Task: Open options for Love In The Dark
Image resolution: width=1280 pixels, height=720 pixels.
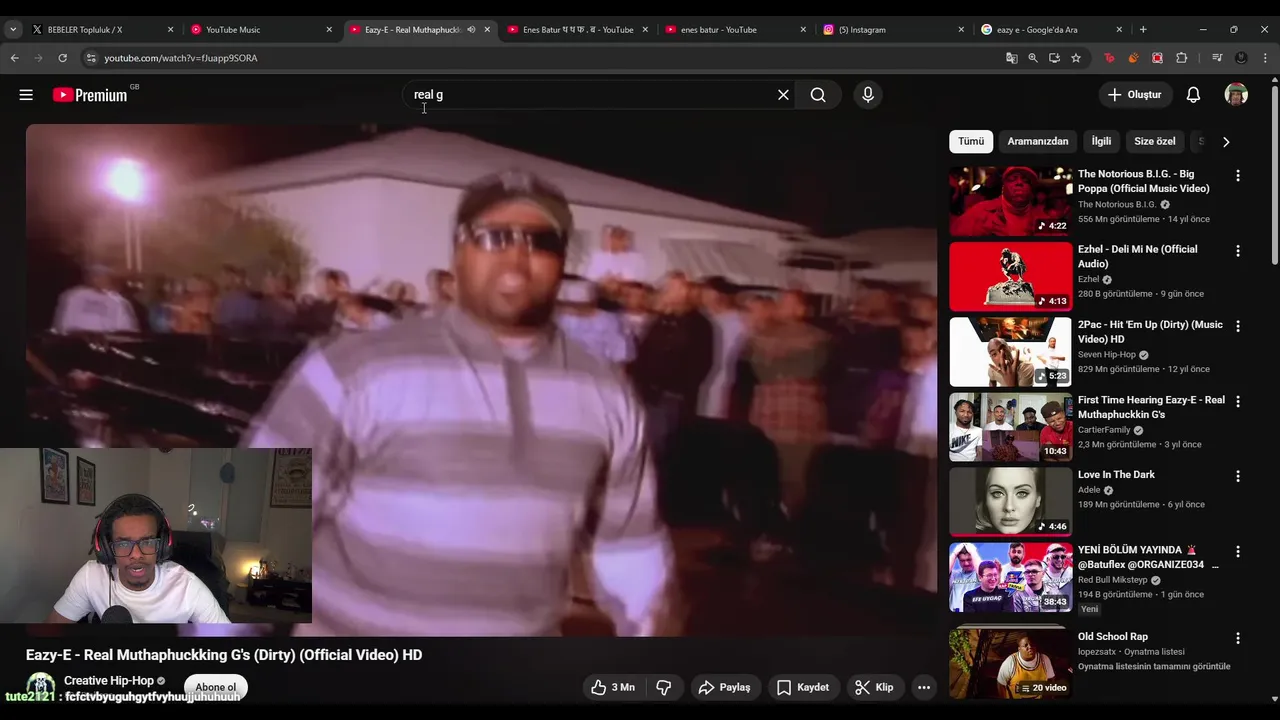Action: pos(1237,476)
